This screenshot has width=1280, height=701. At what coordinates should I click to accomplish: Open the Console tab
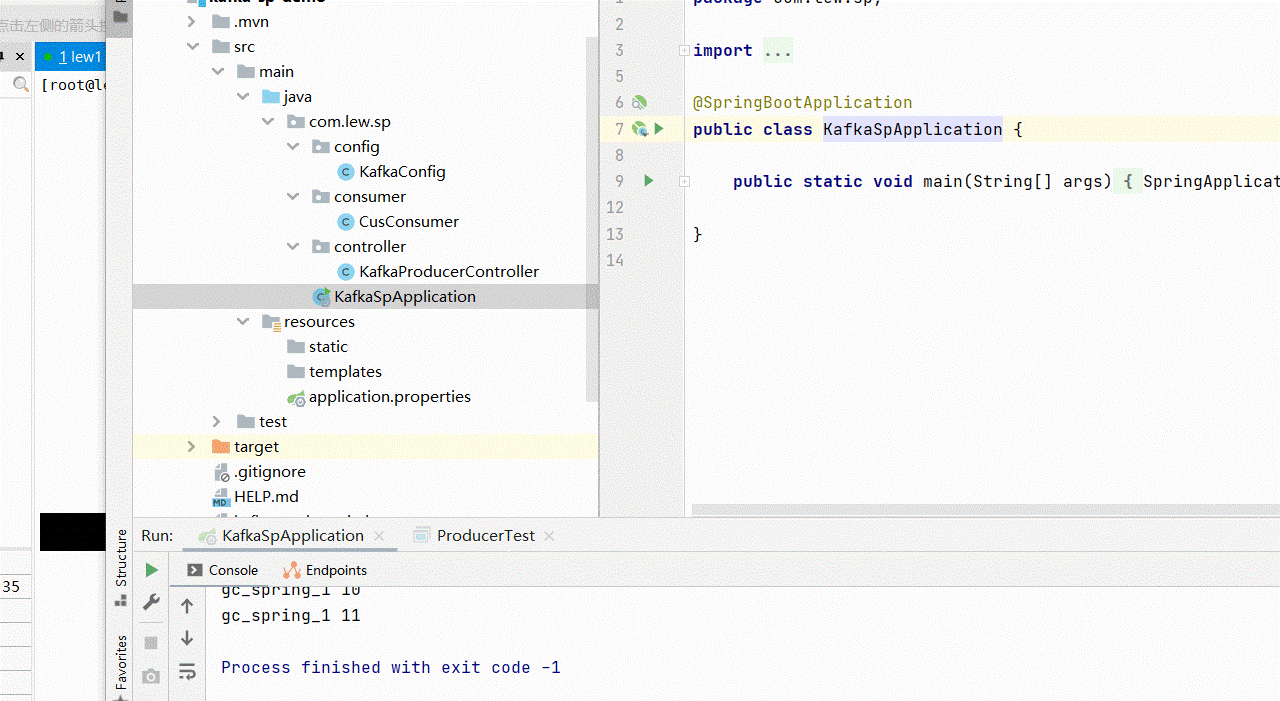point(223,570)
